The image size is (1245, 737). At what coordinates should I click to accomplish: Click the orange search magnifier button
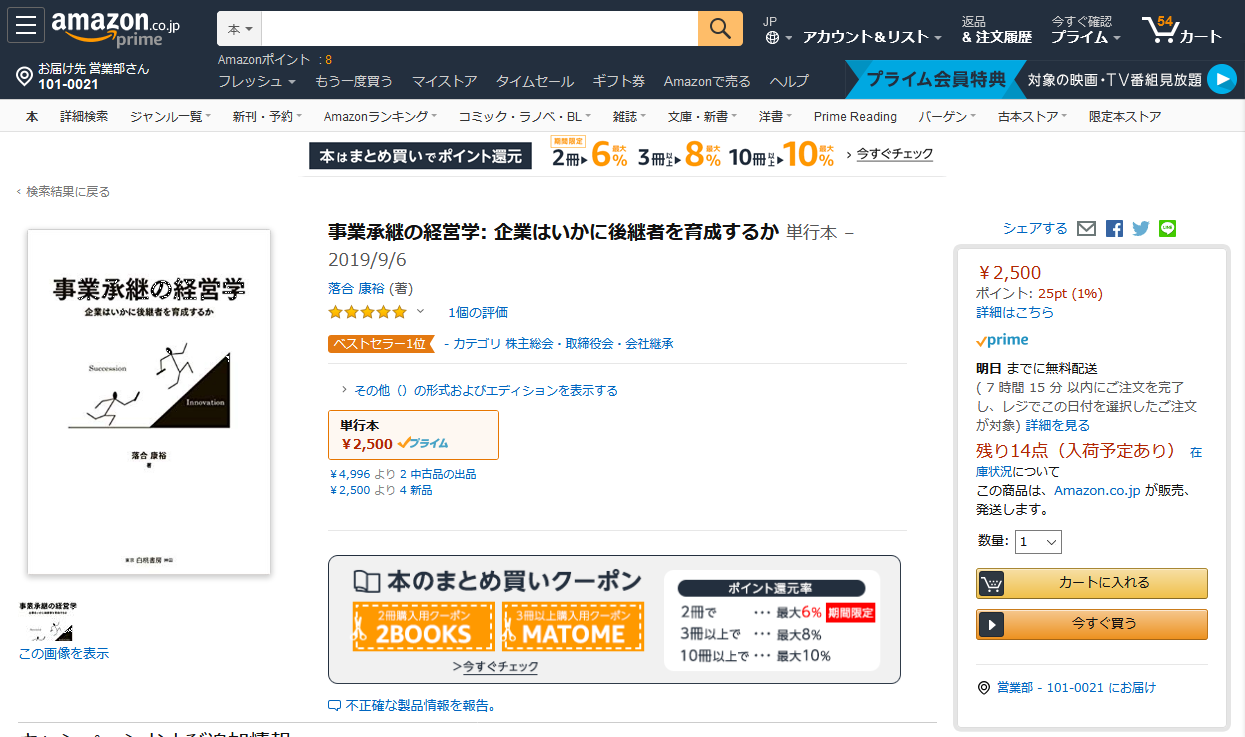tap(720, 29)
